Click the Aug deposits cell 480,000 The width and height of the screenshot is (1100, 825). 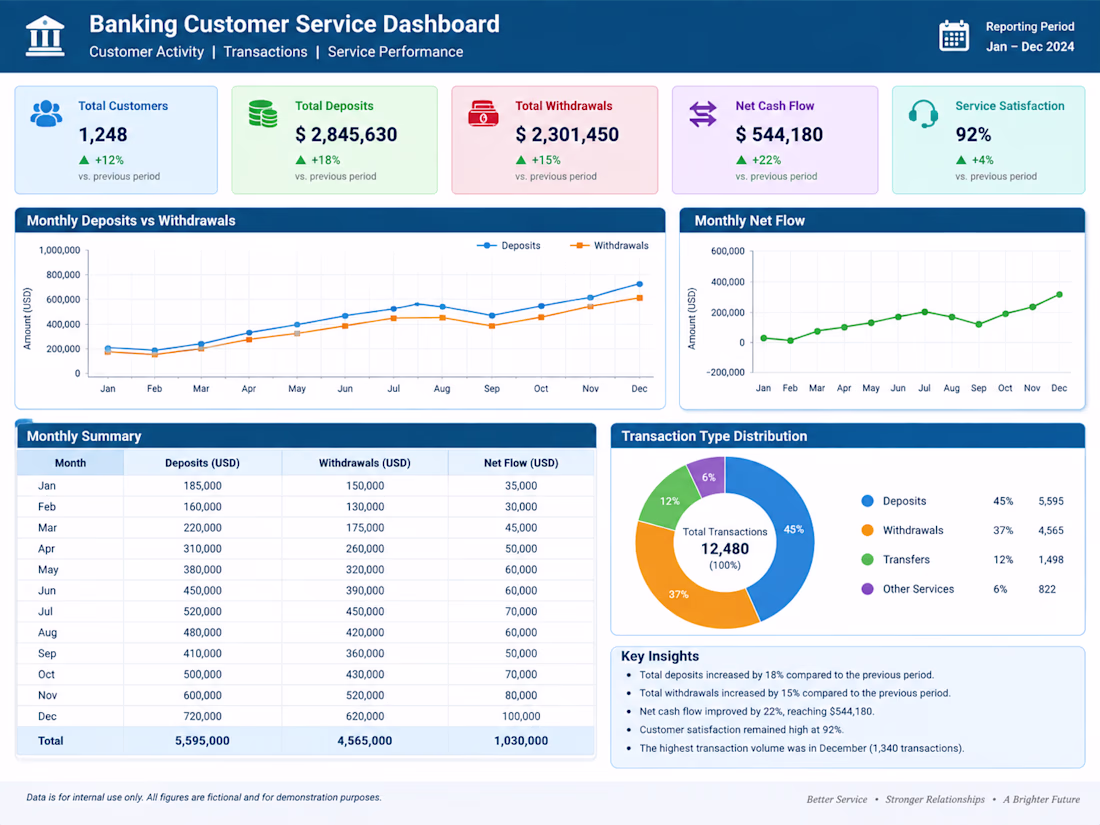[202, 633]
